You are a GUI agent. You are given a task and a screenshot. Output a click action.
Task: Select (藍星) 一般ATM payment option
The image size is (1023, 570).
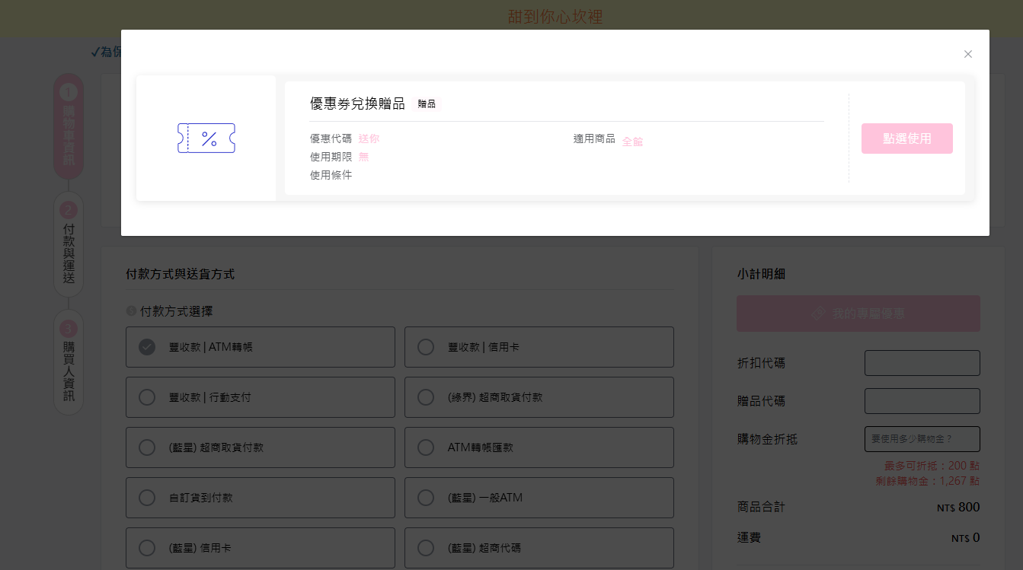pyautogui.click(x=539, y=498)
